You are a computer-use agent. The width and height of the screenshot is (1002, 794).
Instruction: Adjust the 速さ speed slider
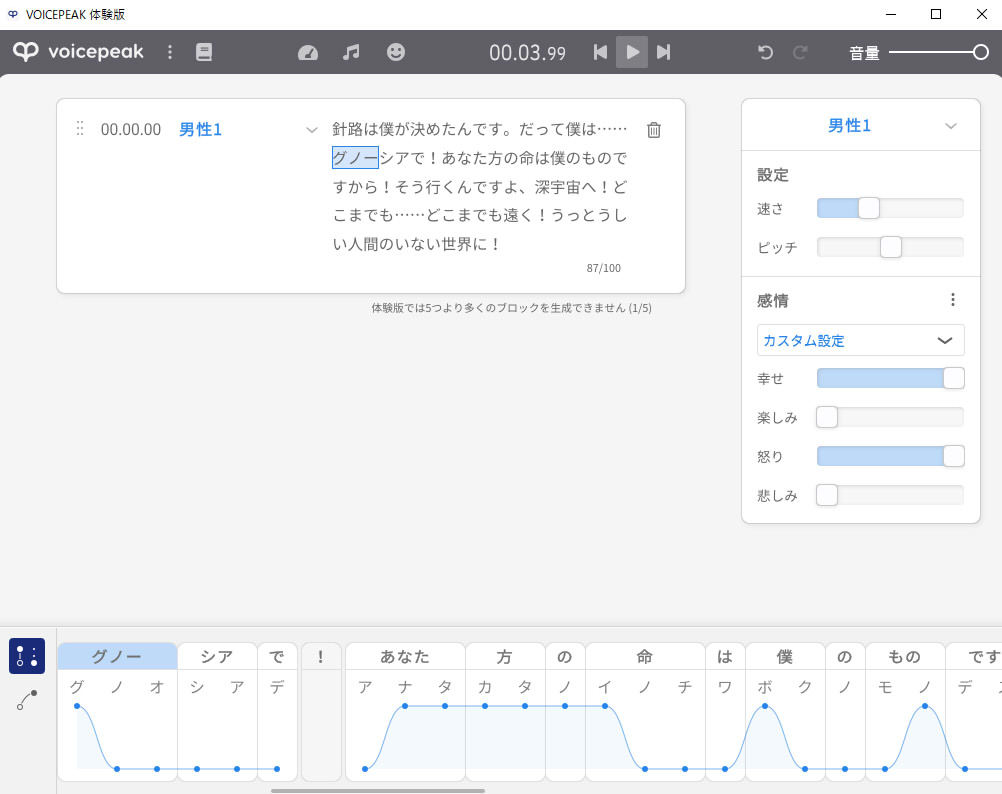890,208
